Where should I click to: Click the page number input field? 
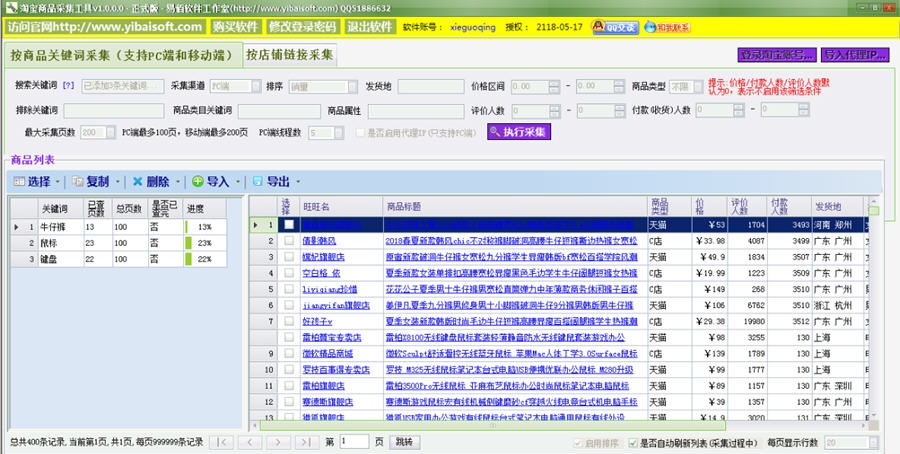[354, 442]
